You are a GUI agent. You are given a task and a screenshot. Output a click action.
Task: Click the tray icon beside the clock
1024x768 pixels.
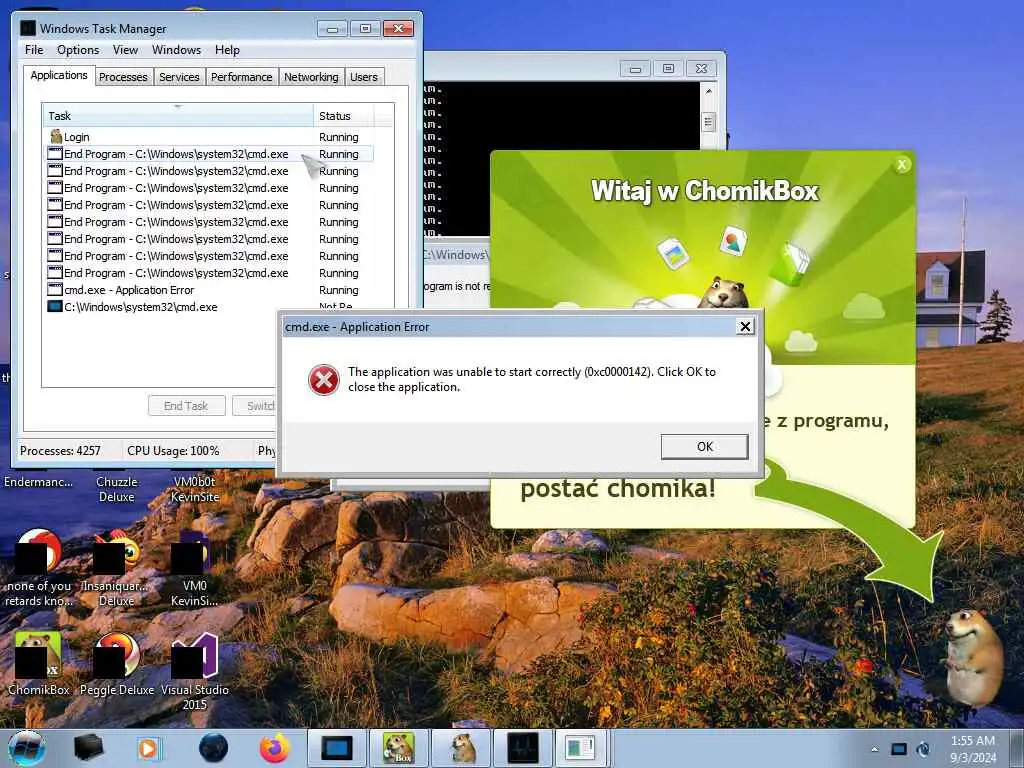point(923,749)
